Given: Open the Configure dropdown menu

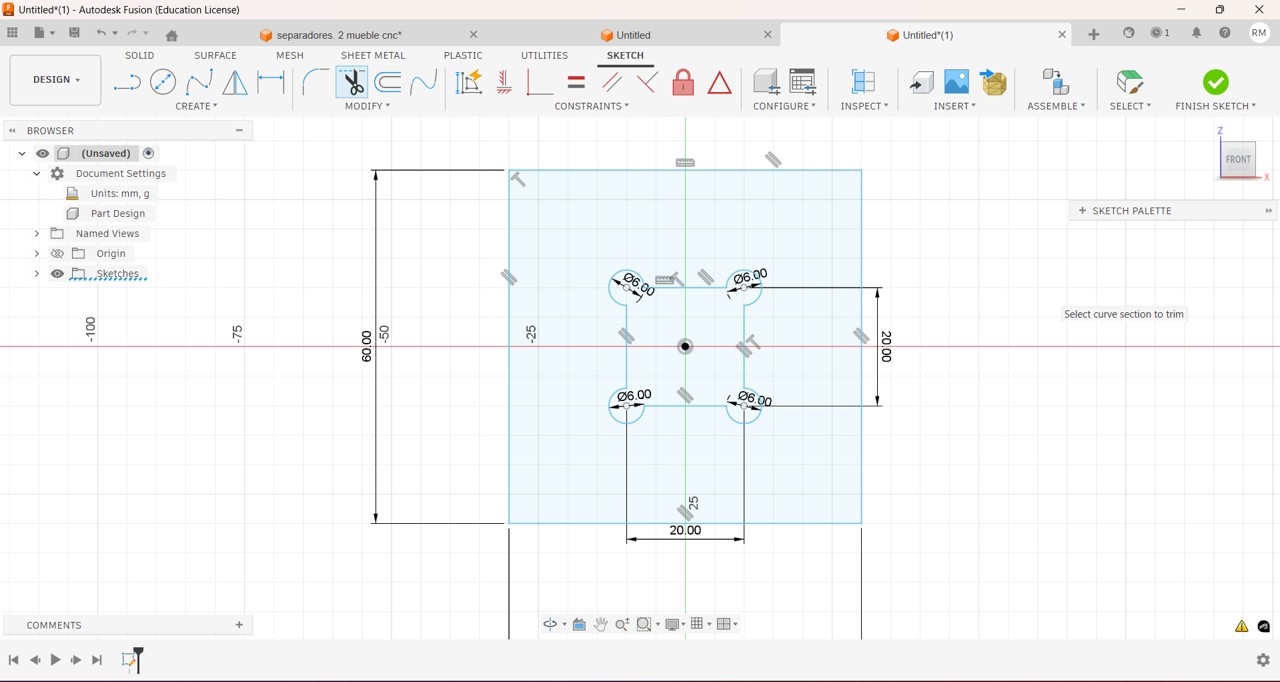Looking at the screenshot, I should (x=784, y=106).
